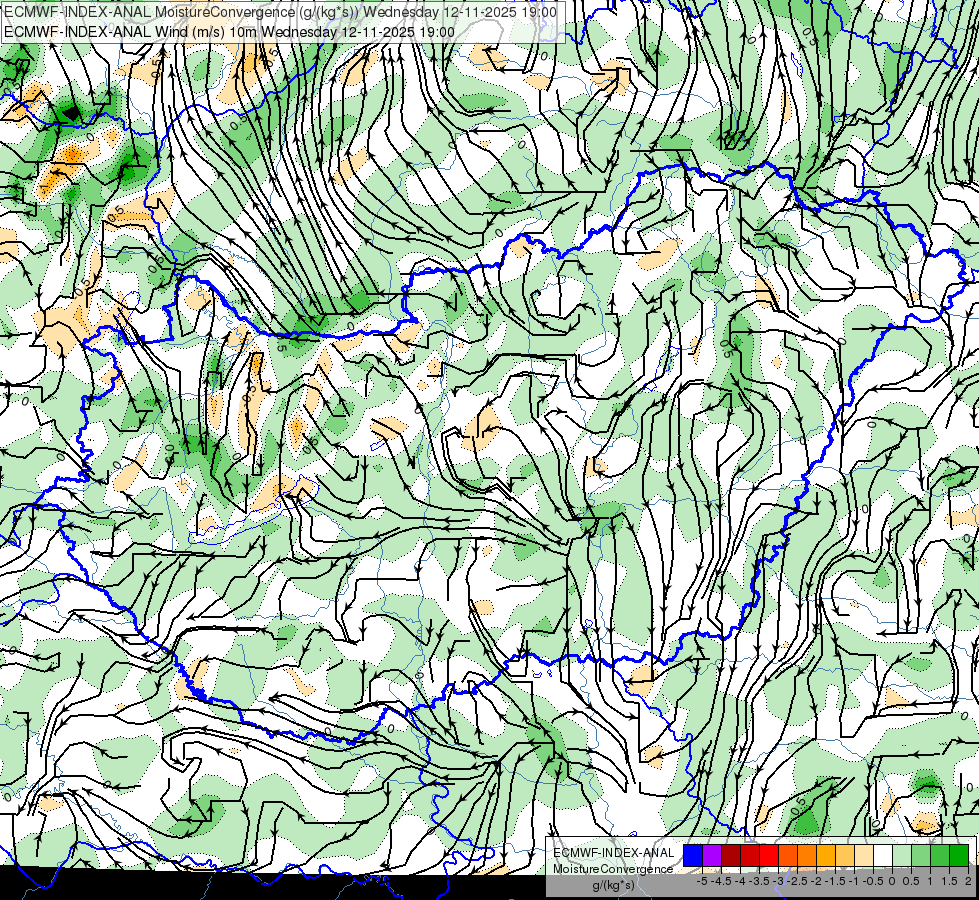Click the legend tick label reading 1.5

(949, 881)
